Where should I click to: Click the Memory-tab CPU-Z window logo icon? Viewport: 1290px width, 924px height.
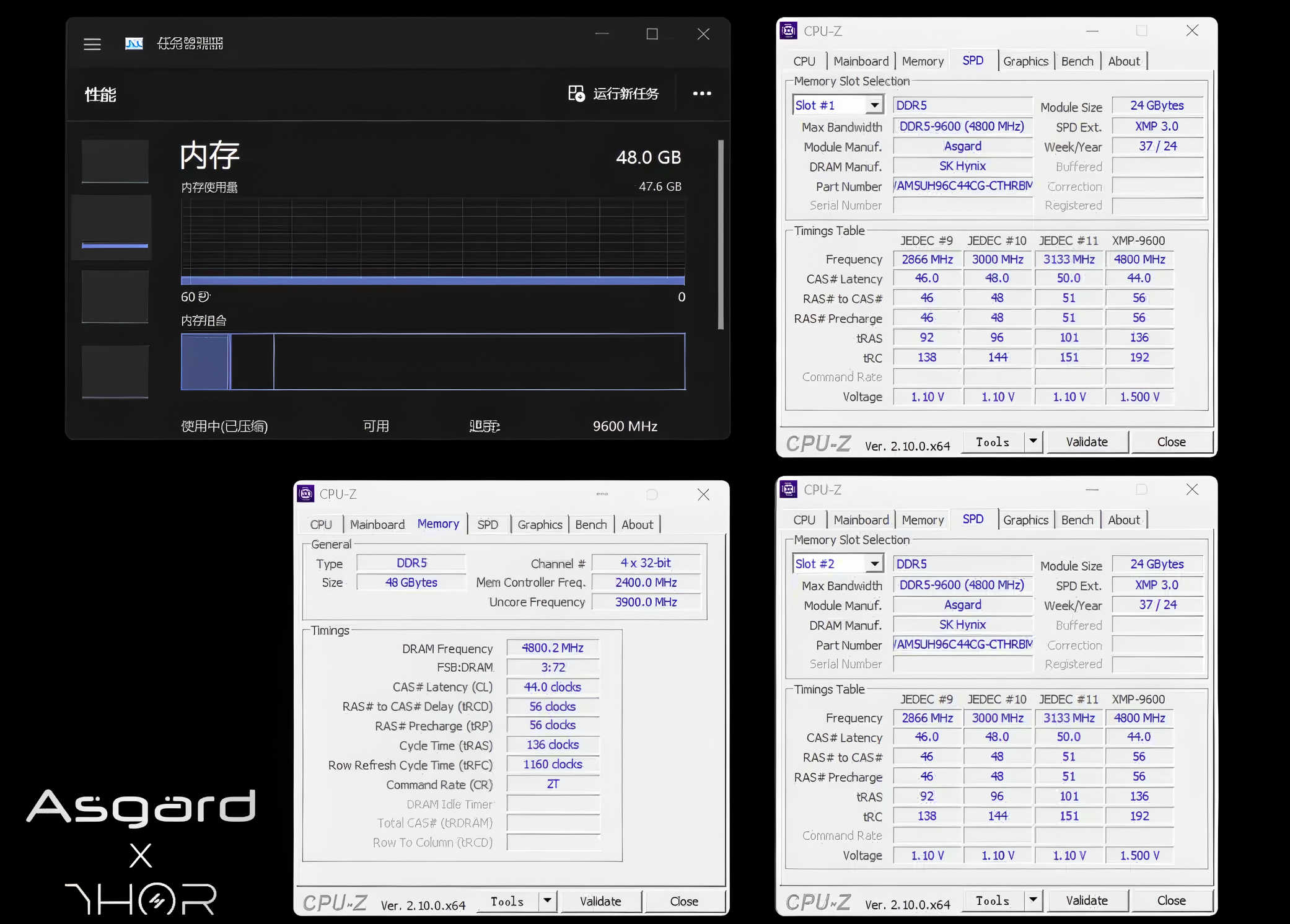point(306,493)
